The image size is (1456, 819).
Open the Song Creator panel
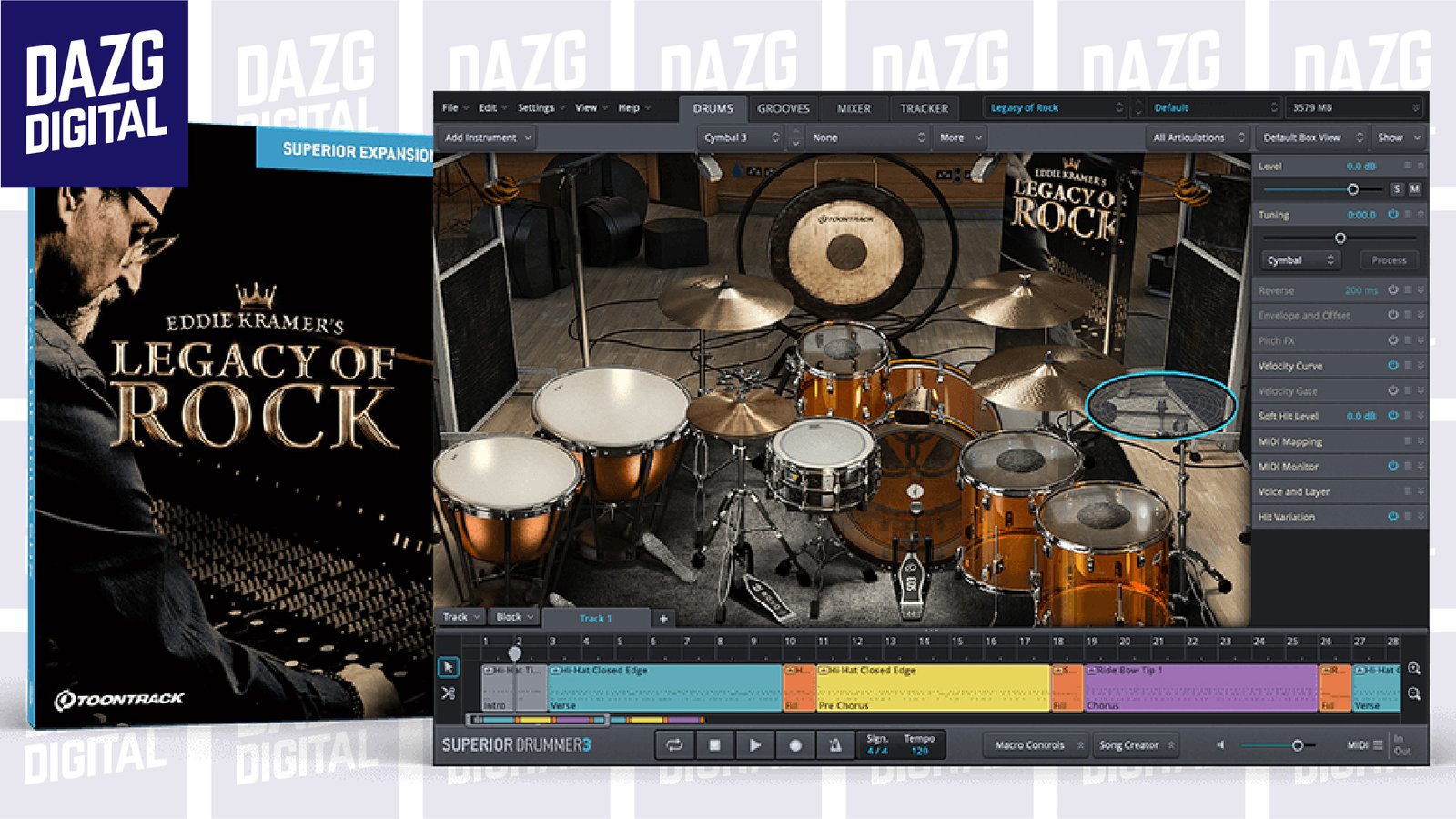tap(1136, 745)
